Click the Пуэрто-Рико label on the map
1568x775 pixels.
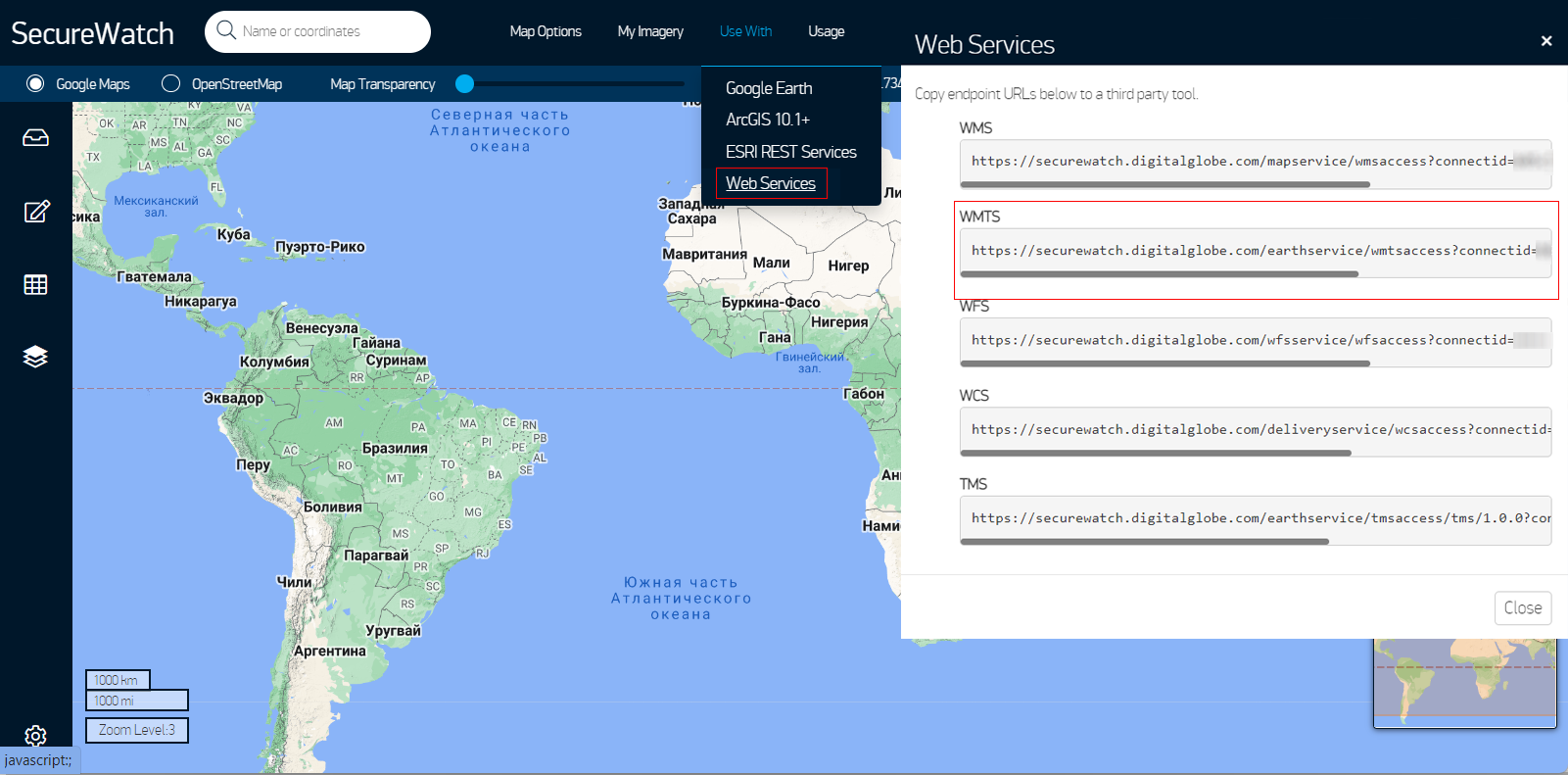(320, 247)
